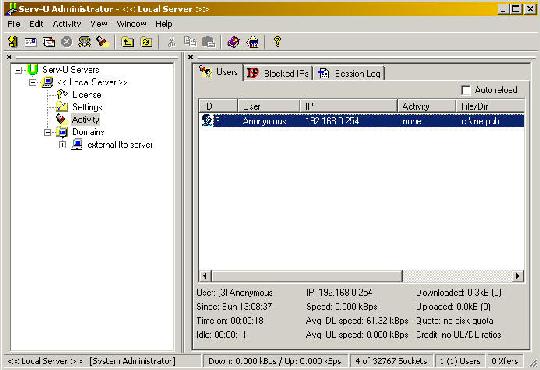Screen dimensions: 540x370
Task: Open the Edit menu
Action: coord(36,24)
